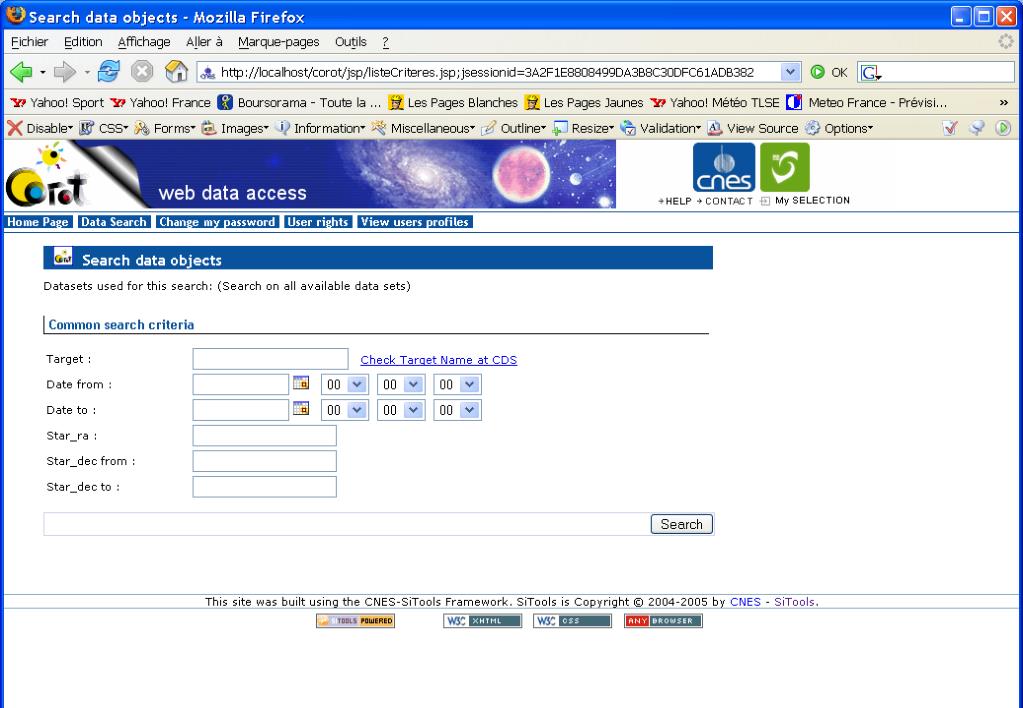Open Date from hours dropdown

(x=344, y=384)
